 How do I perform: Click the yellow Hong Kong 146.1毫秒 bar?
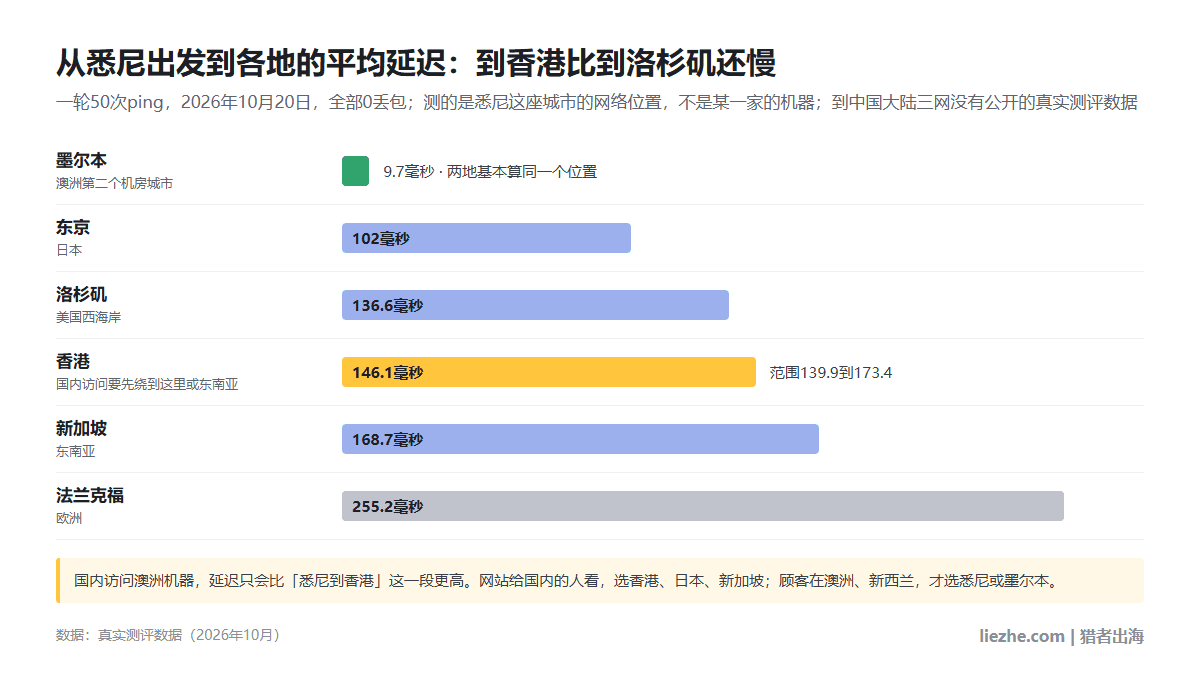(549, 372)
